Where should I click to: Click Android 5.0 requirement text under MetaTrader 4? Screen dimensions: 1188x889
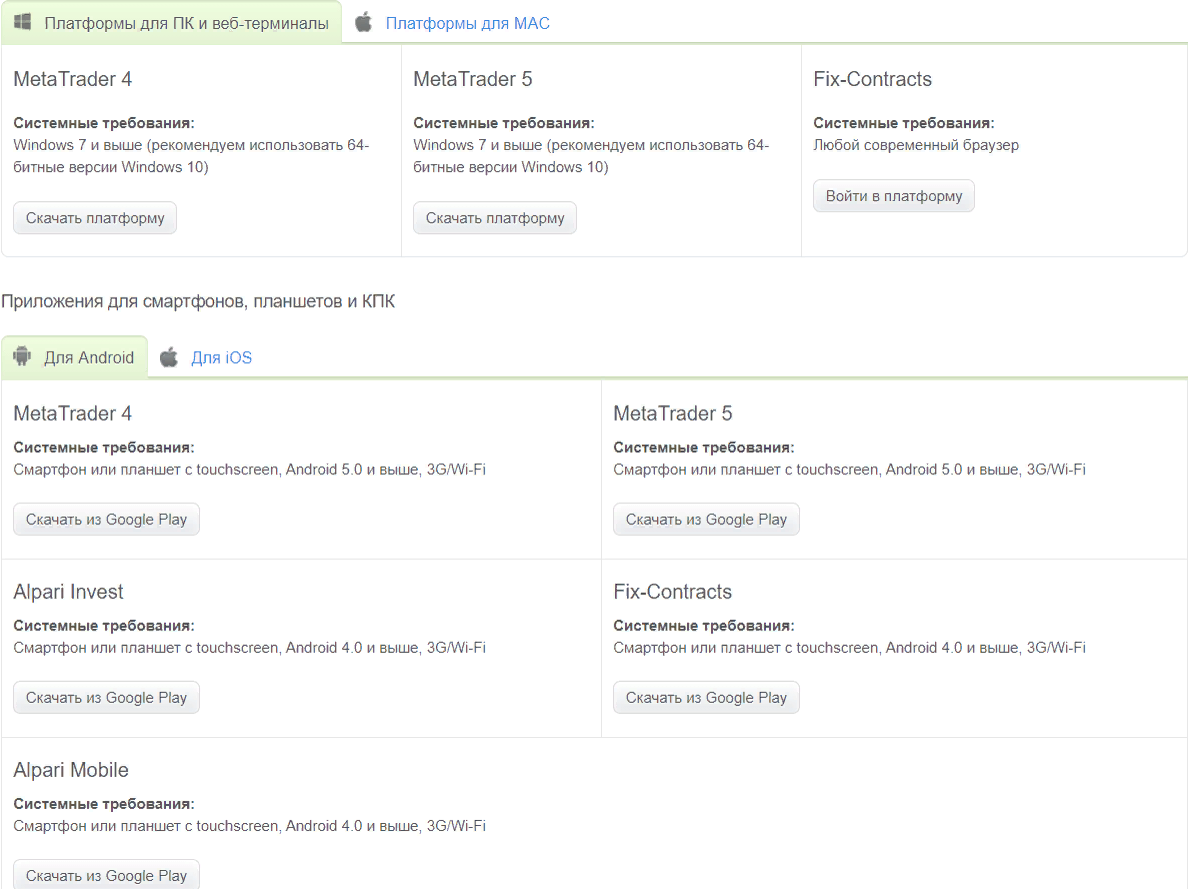tap(249, 470)
